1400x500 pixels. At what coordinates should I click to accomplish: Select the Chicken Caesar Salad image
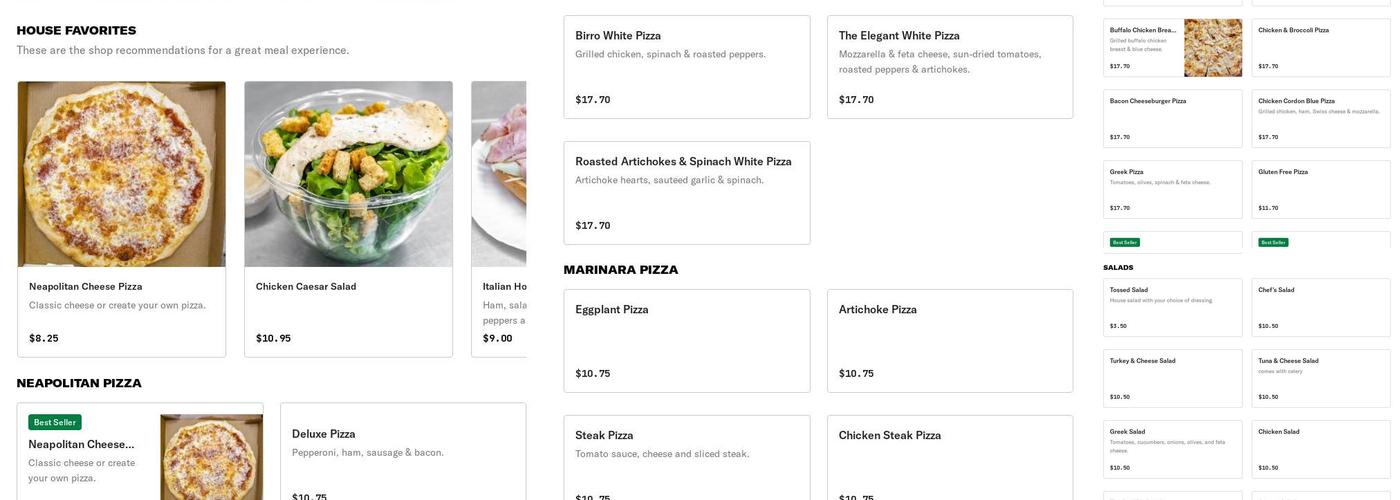pos(348,174)
